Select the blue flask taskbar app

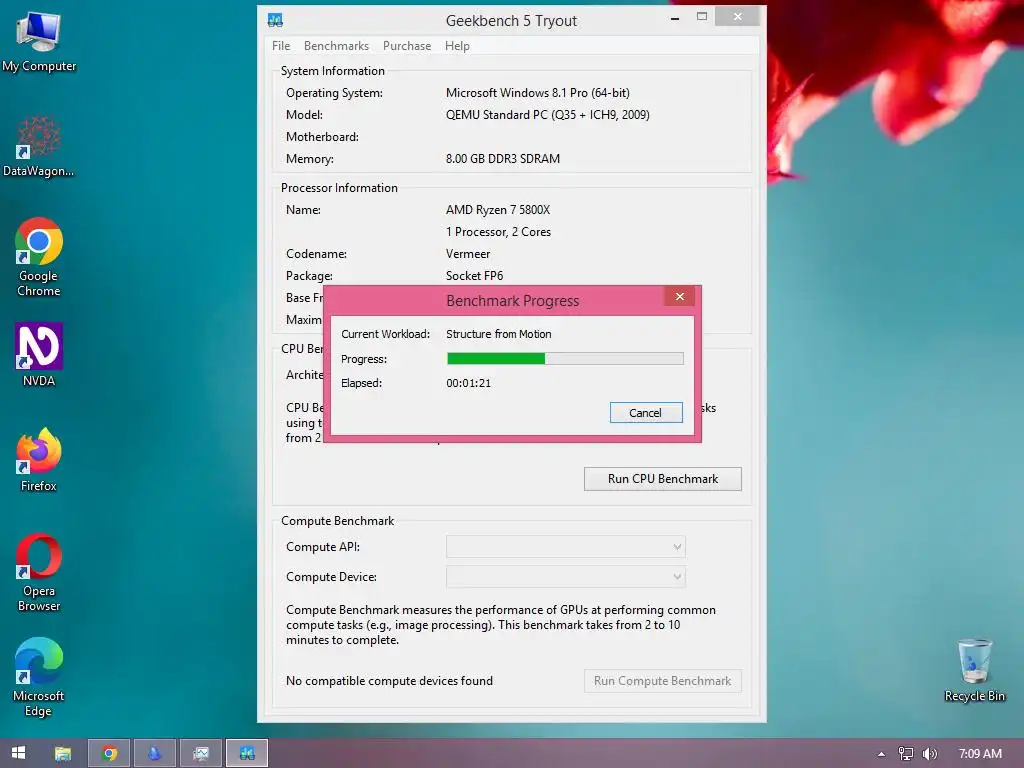[155, 754]
